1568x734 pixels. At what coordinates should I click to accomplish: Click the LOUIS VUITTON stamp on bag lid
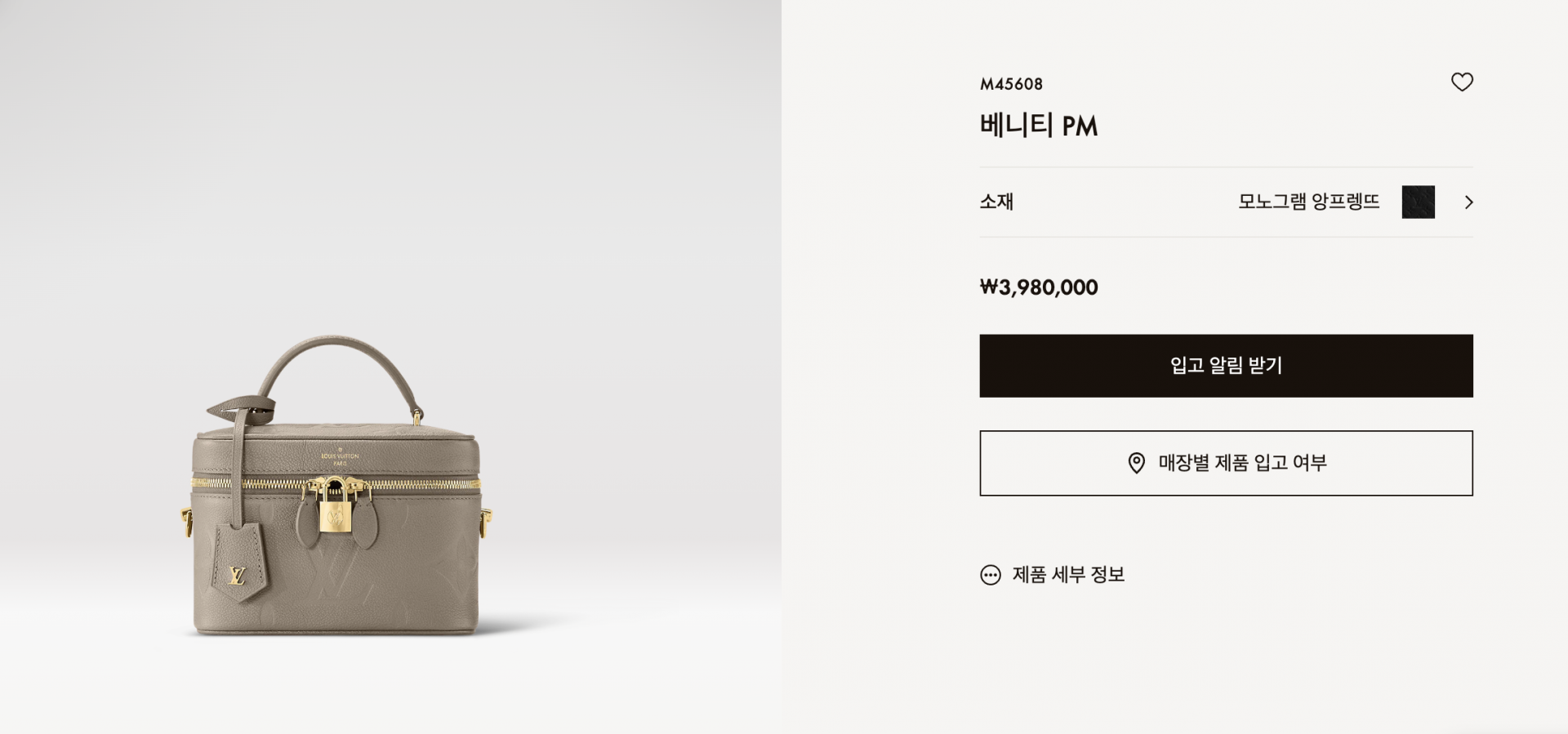tap(340, 457)
